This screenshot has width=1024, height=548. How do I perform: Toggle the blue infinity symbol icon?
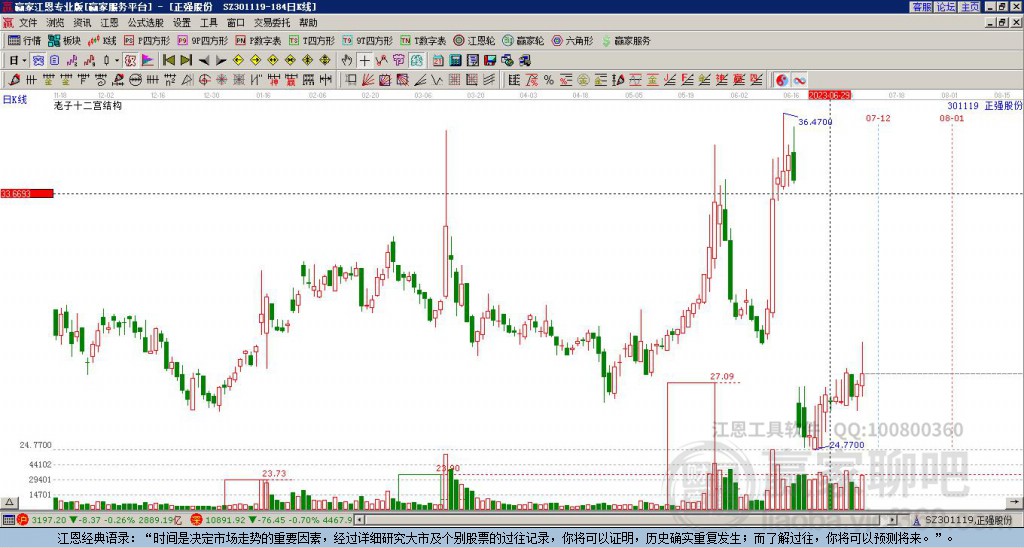[x=799, y=80]
